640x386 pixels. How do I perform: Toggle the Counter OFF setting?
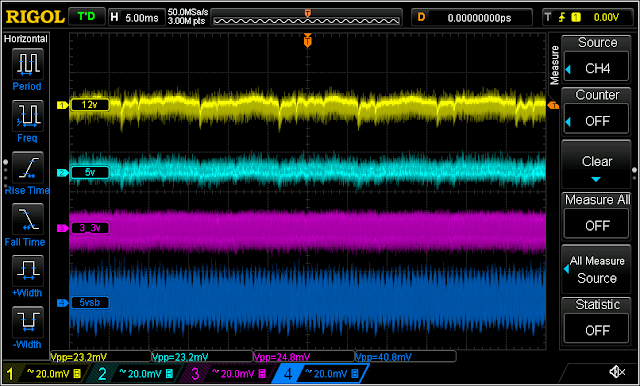(596, 121)
